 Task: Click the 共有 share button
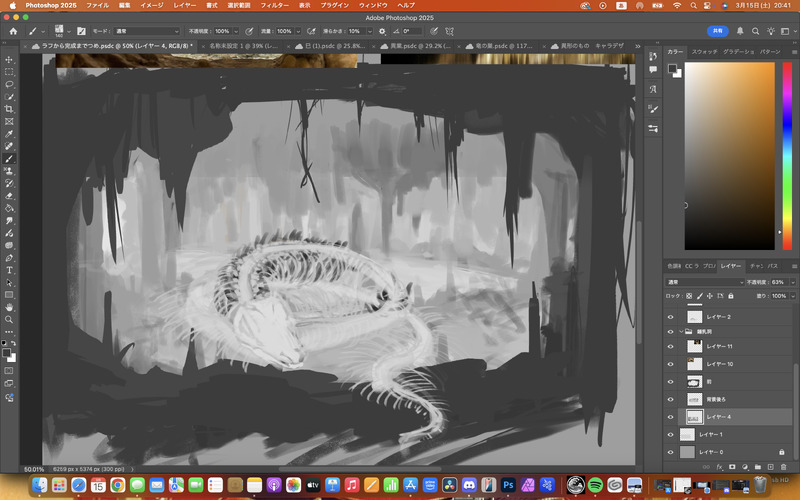click(x=718, y=31)
